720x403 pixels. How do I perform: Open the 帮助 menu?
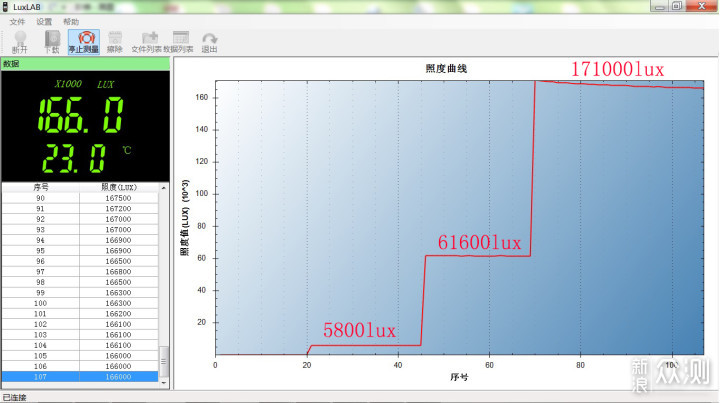pos(71,22)
